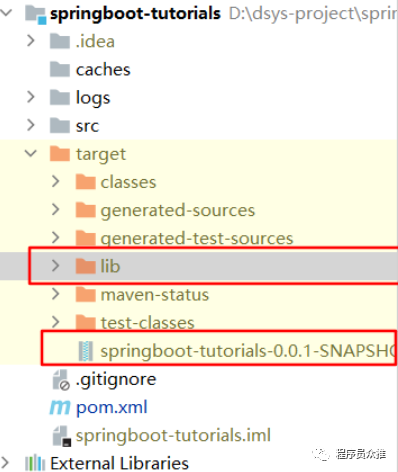This screenshot has height=472, width=398.
Task: Expand the generated-sources folder
Action: click(x=56, y=209)
